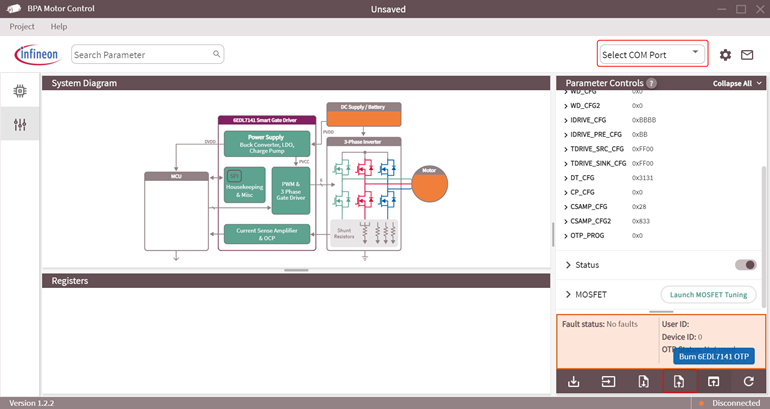Click the mail envelope icon
Image resolution: width=770 pixels, height=409 pixels.
point(747,55)
